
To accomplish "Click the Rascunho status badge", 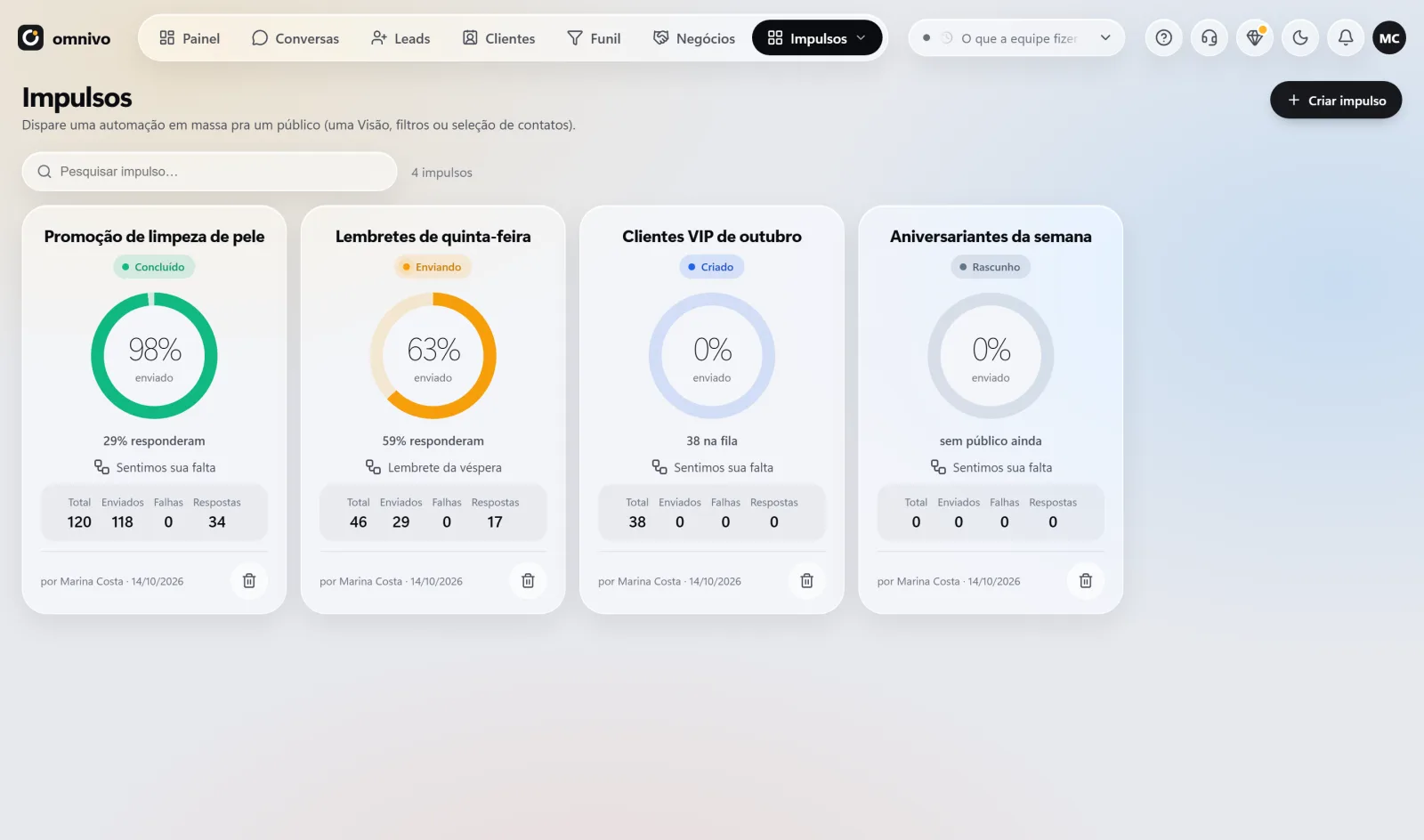I will 990,267.
